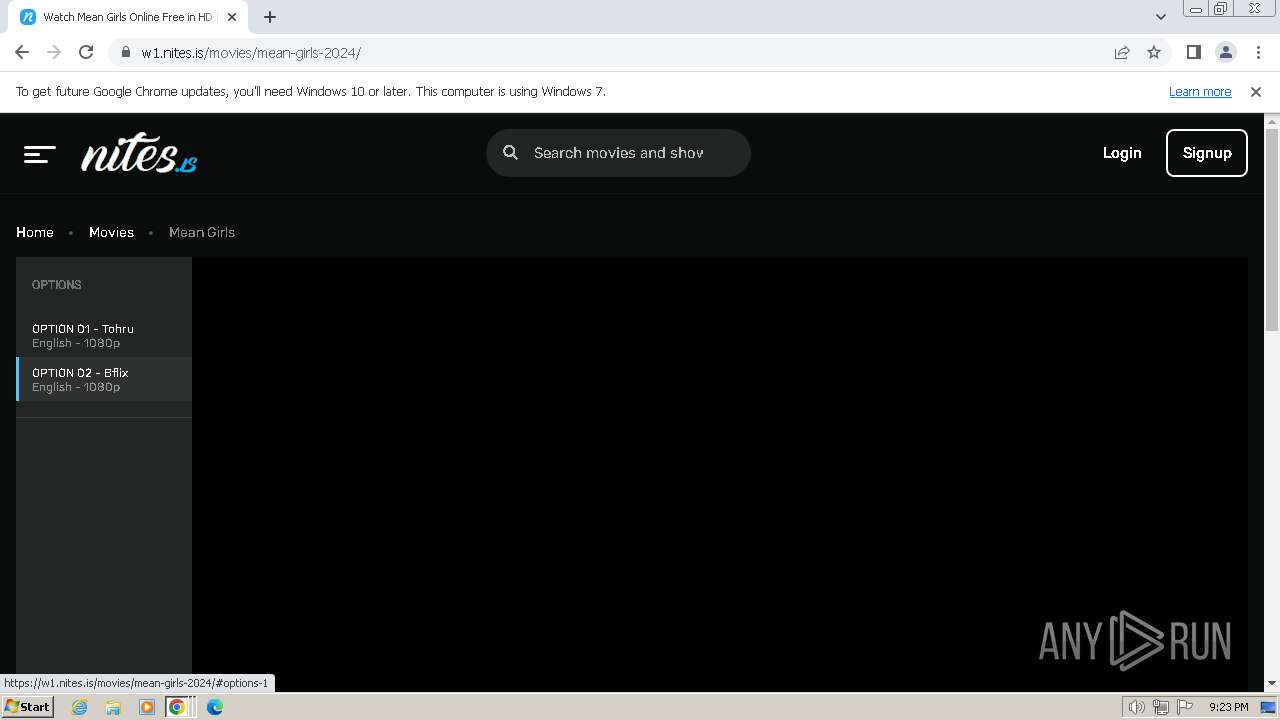1280x720 pixels.
Task: Share this page icon in address bar
Action: [x=1122, y=52]
